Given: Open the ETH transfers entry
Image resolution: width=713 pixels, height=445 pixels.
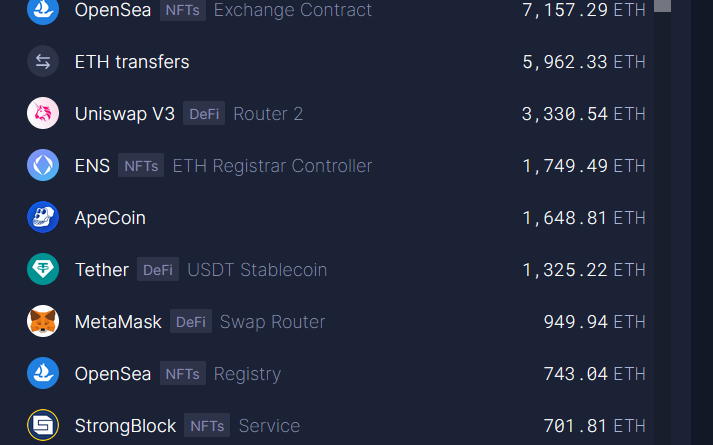Looking at the screenshot, I should click(132, 62).
